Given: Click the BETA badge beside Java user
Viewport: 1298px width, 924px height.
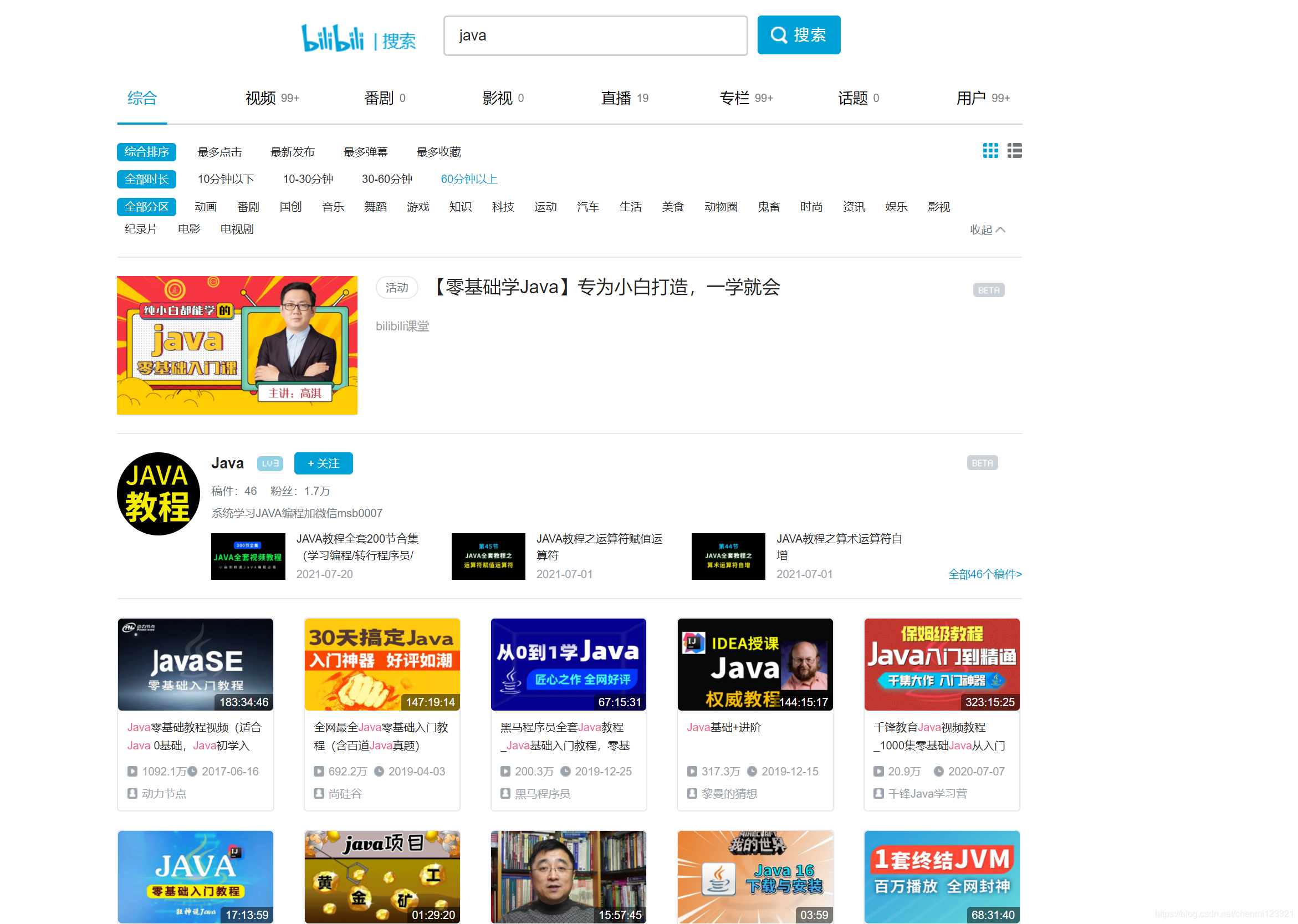Looking at the screenshot, I should (982, 463).
